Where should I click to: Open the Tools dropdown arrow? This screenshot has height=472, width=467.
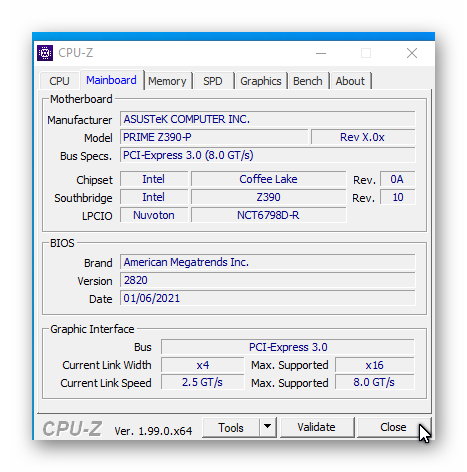267,427
